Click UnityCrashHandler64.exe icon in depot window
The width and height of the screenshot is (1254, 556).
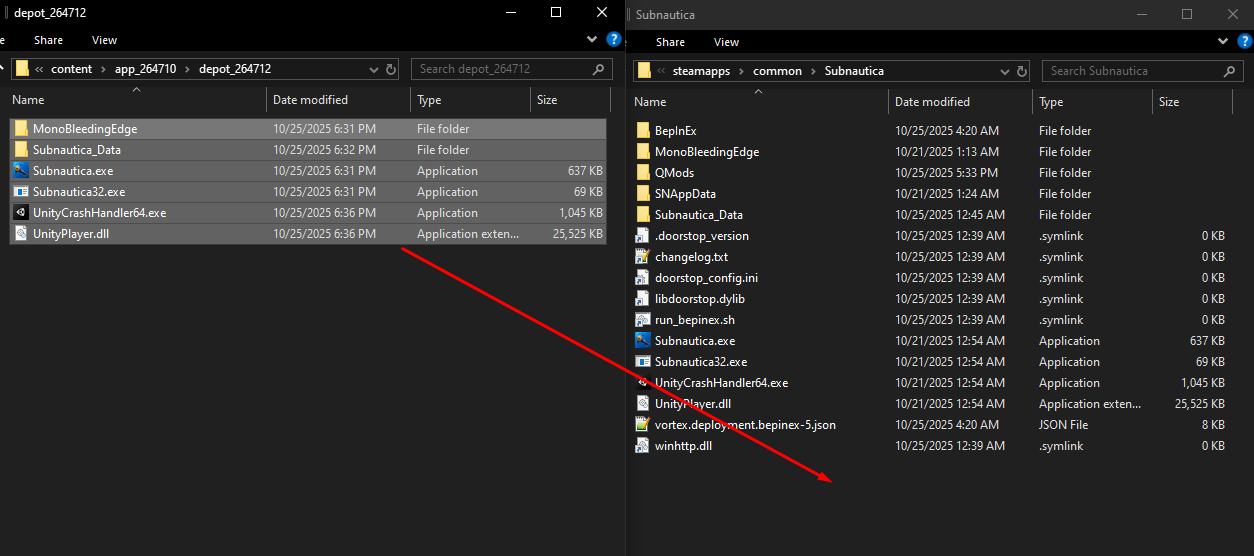point(21,213)
